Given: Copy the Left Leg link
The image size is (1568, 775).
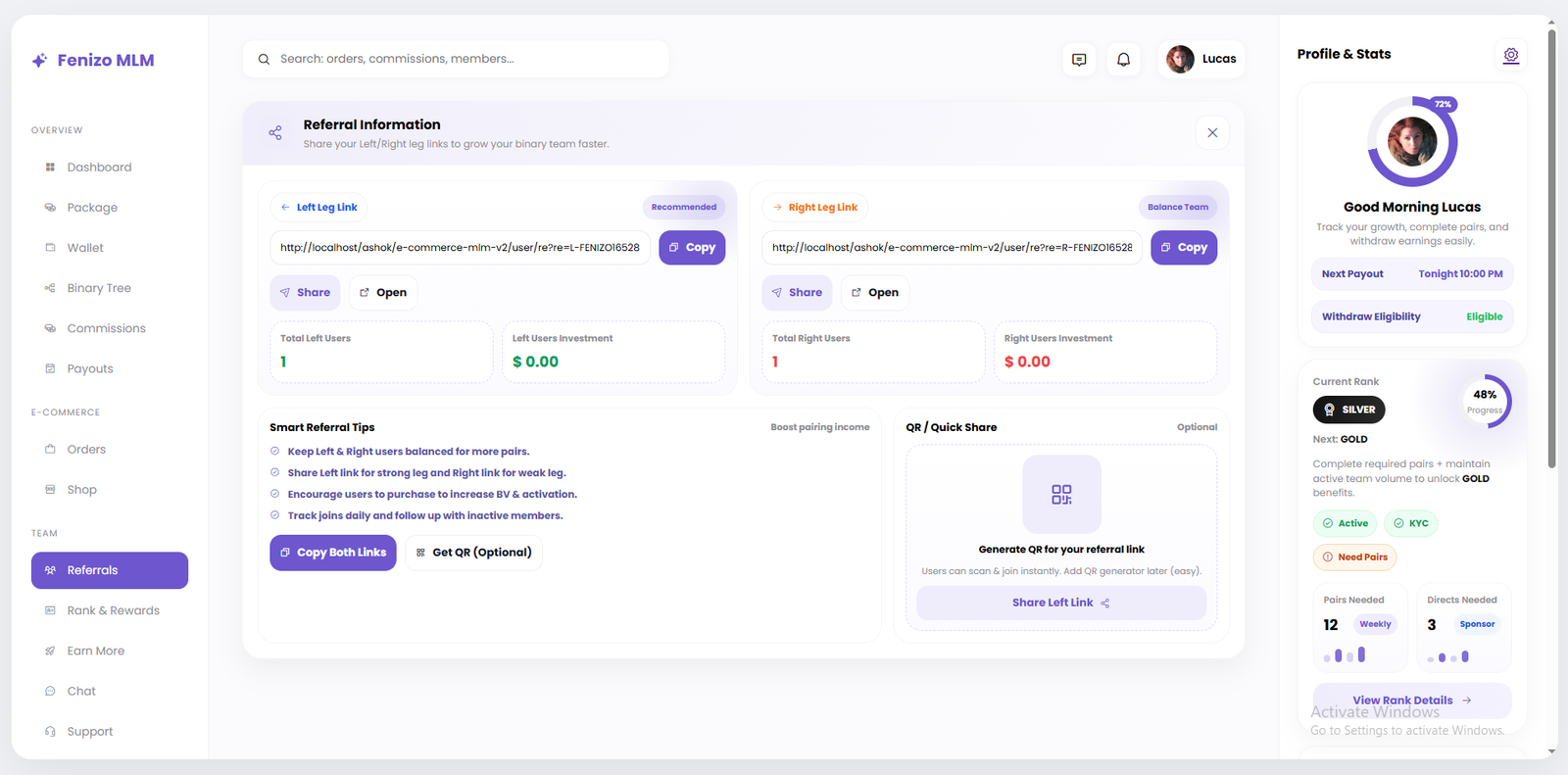Looking at the screenshot, I should click(x=692, y=248).
